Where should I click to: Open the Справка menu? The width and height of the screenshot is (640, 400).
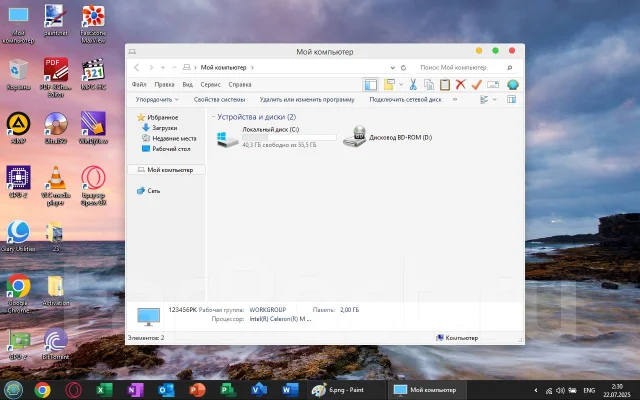pos(240,84)
